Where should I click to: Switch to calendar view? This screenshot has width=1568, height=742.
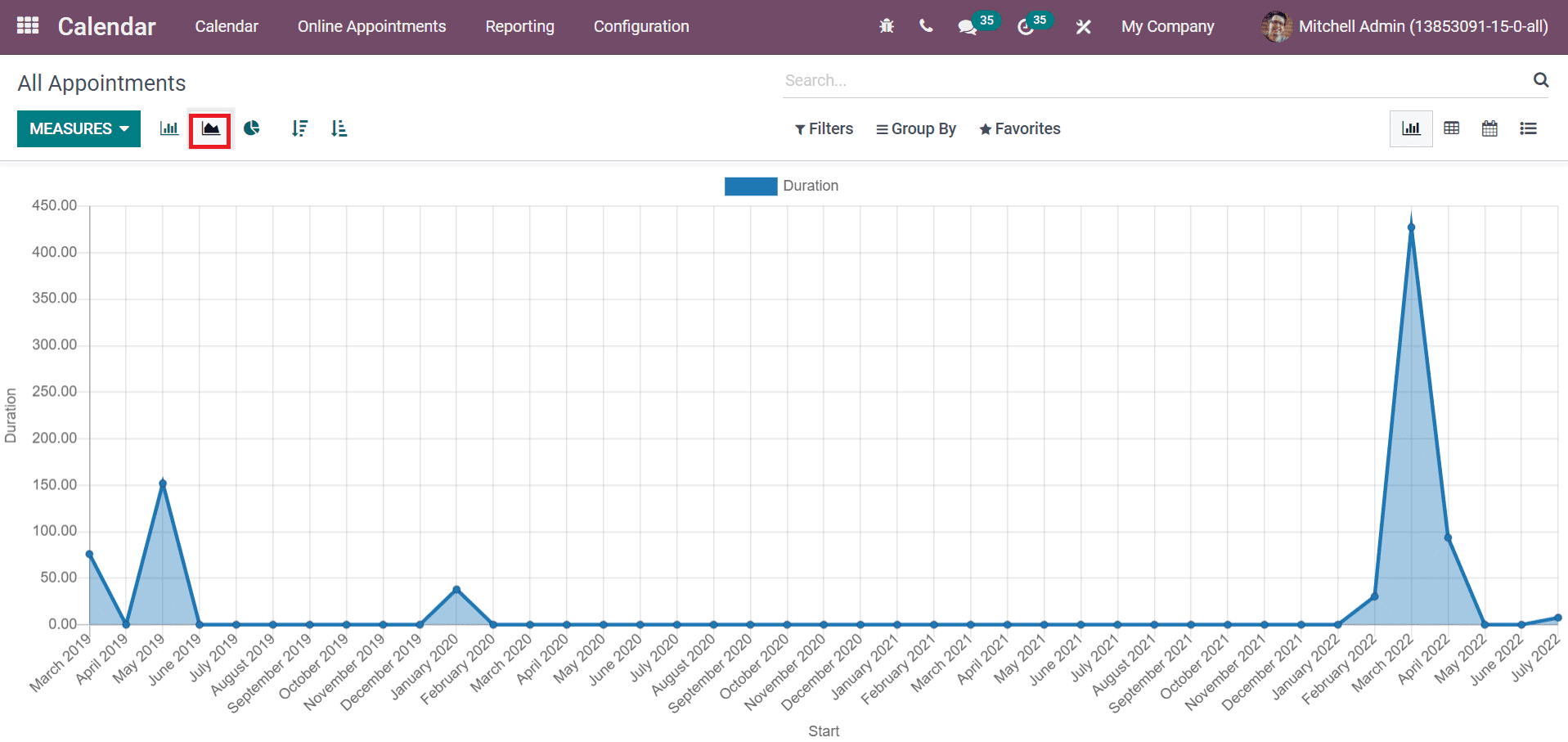[1489, 128]
